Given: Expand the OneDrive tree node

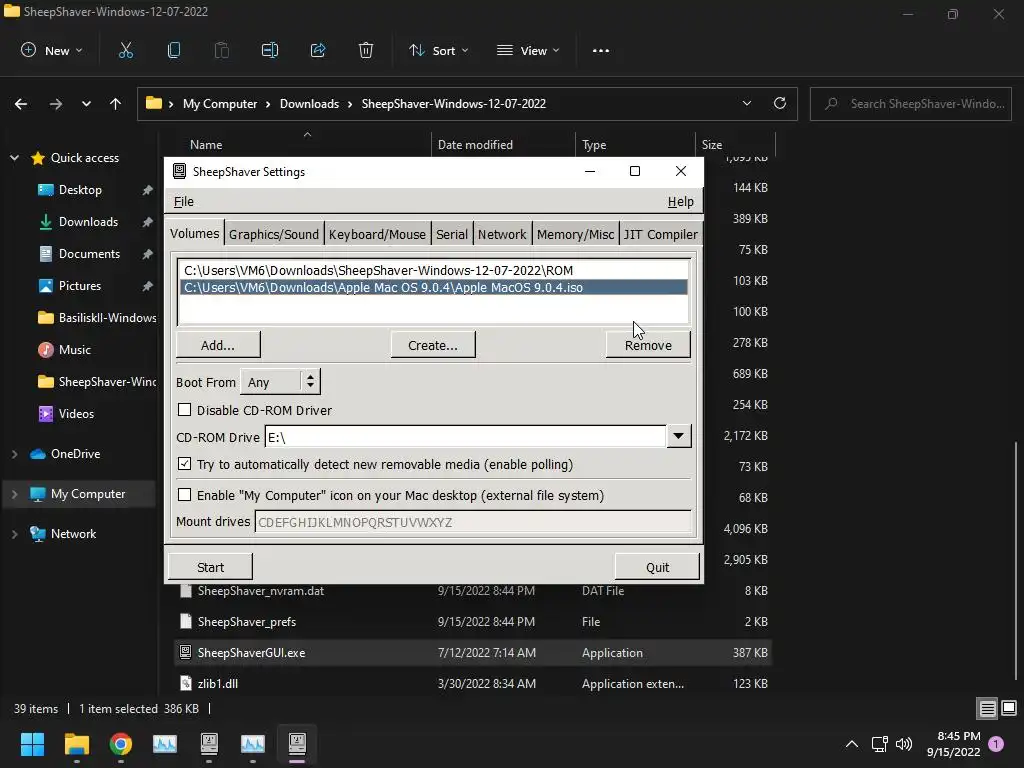Looking at the screenshot, I should point(14,454).
